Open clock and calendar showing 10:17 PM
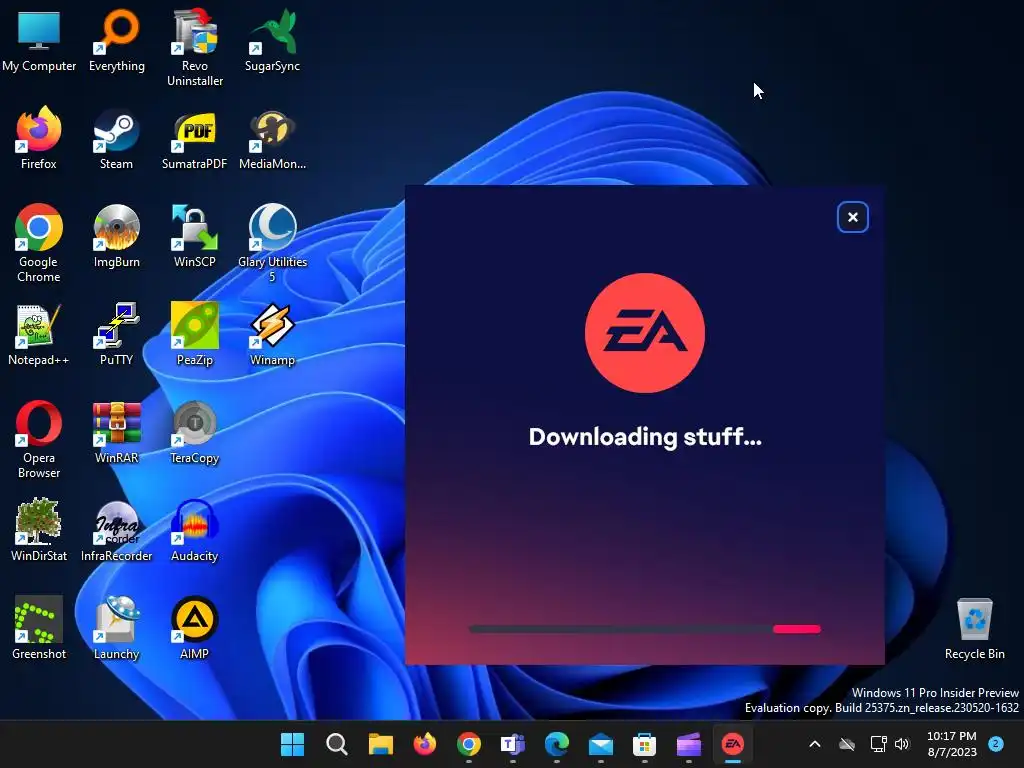This screenshot has height=768, width=1024. point(952,744)
